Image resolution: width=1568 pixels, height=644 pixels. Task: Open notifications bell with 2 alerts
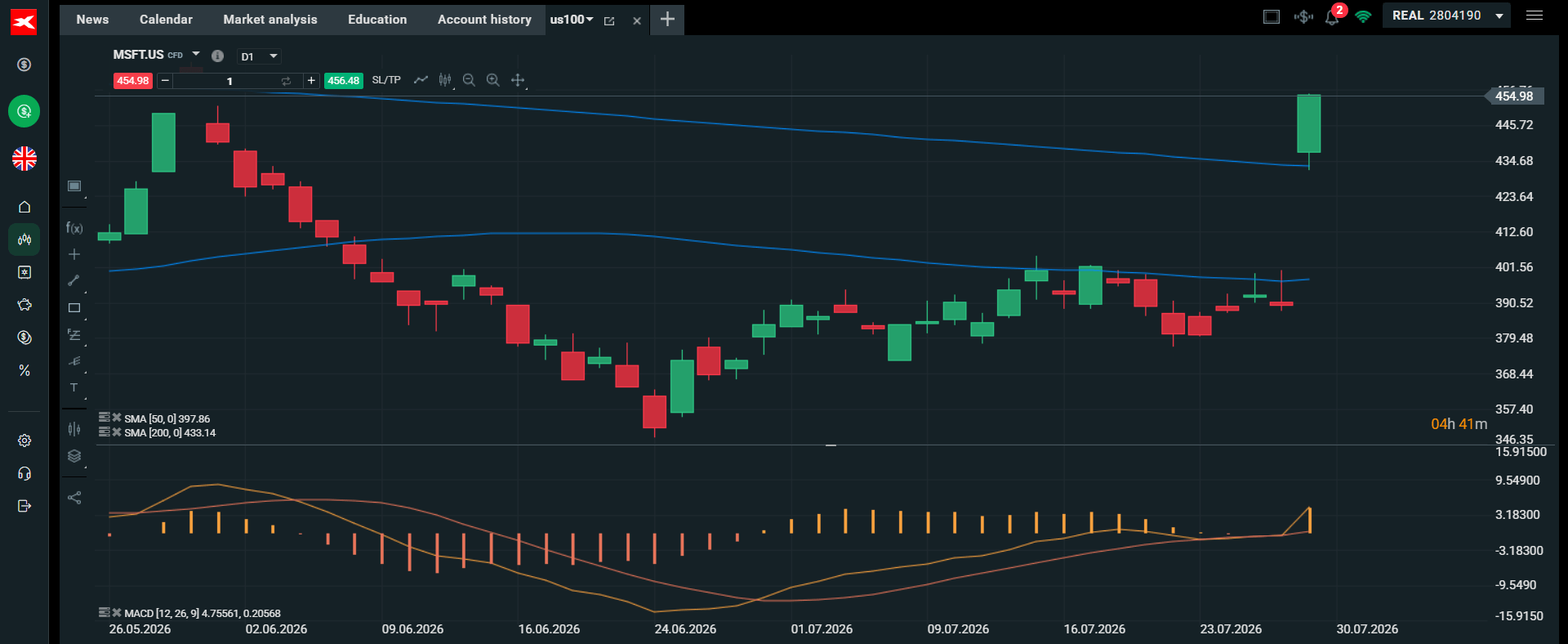click(x=1333, y=16)
